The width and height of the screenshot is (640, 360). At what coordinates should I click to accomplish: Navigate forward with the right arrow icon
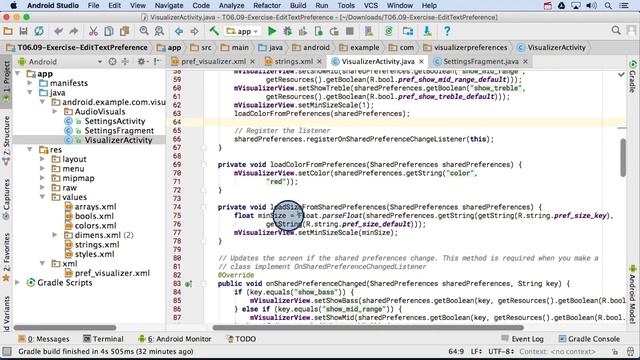(194, 31)
